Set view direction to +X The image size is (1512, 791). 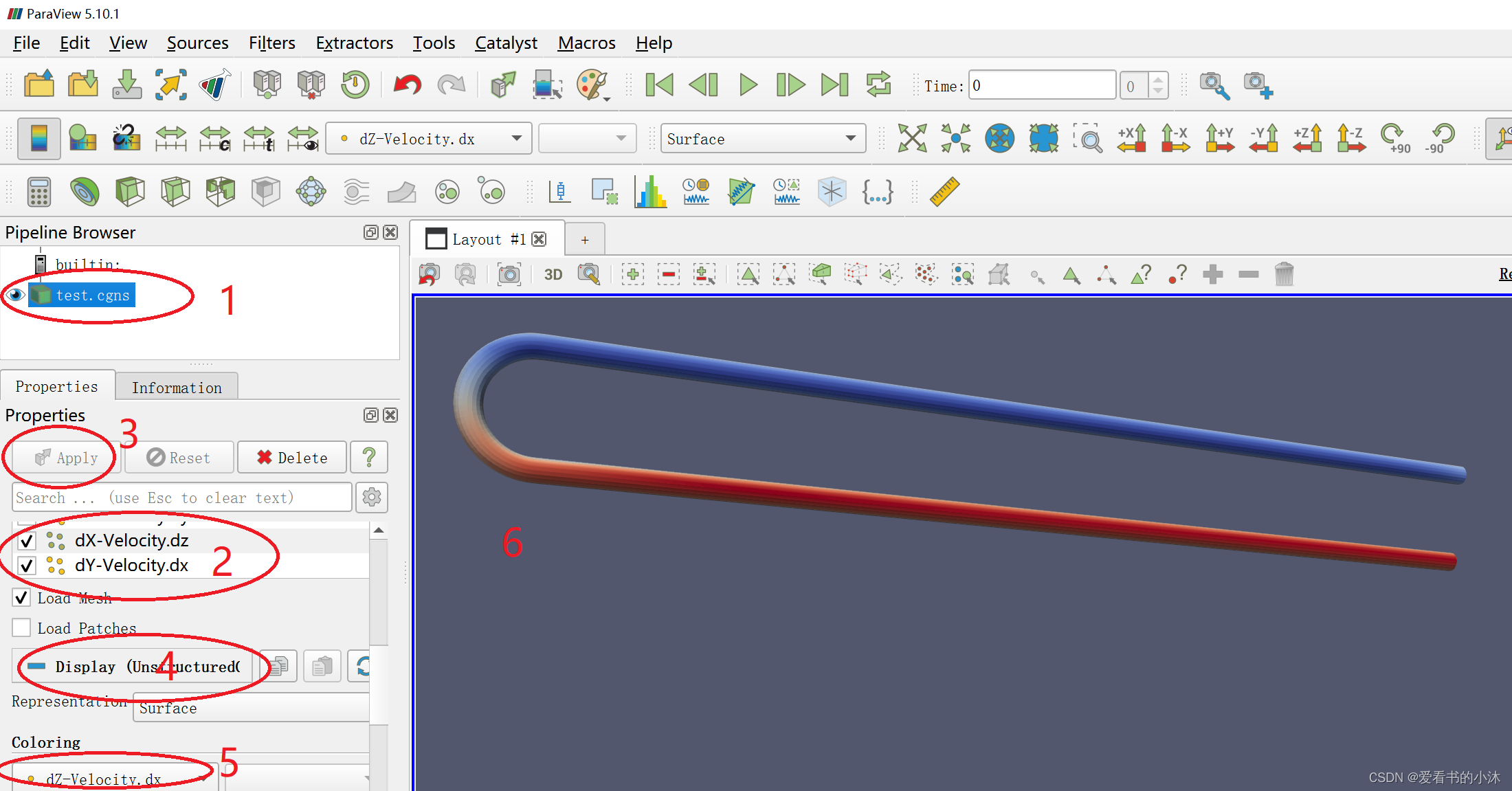[1132, 139]
